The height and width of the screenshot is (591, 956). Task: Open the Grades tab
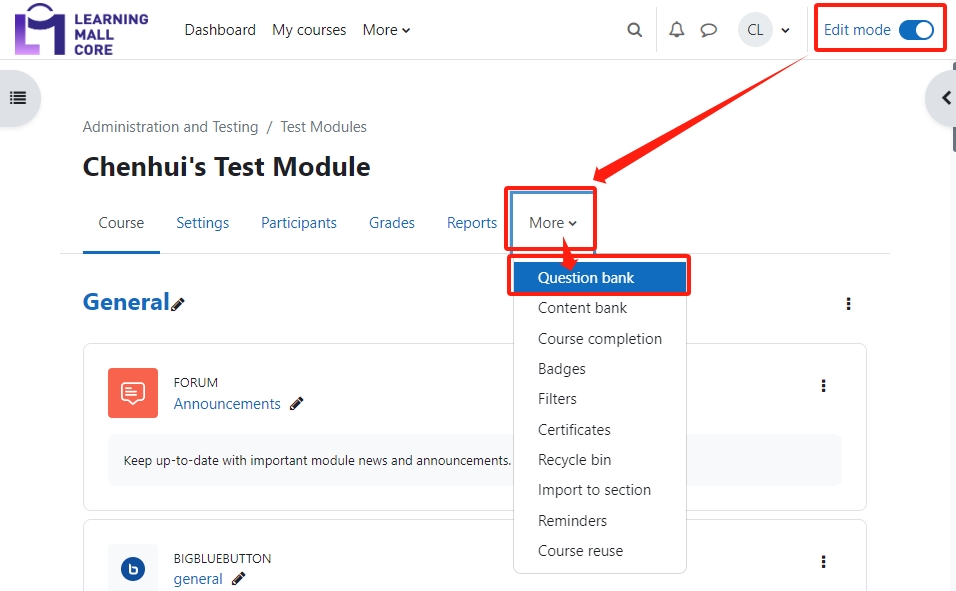click(x=391, y=222)
